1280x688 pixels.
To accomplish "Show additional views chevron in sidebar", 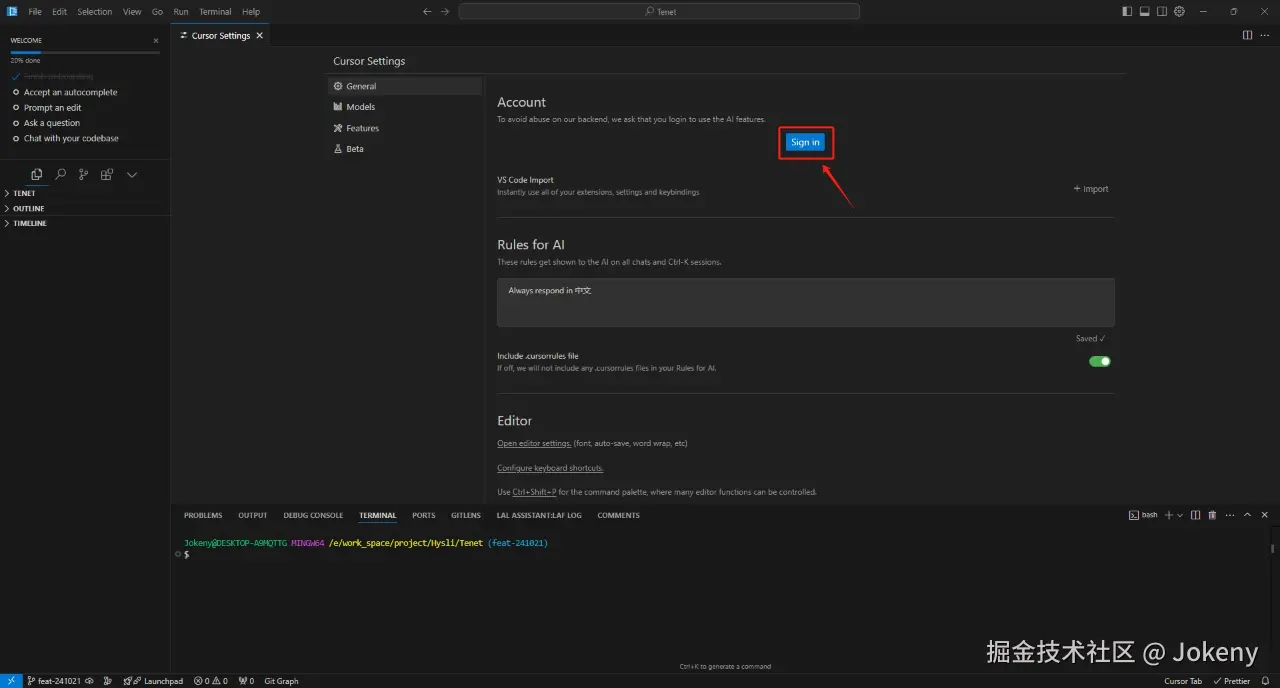I will [131, 174].
